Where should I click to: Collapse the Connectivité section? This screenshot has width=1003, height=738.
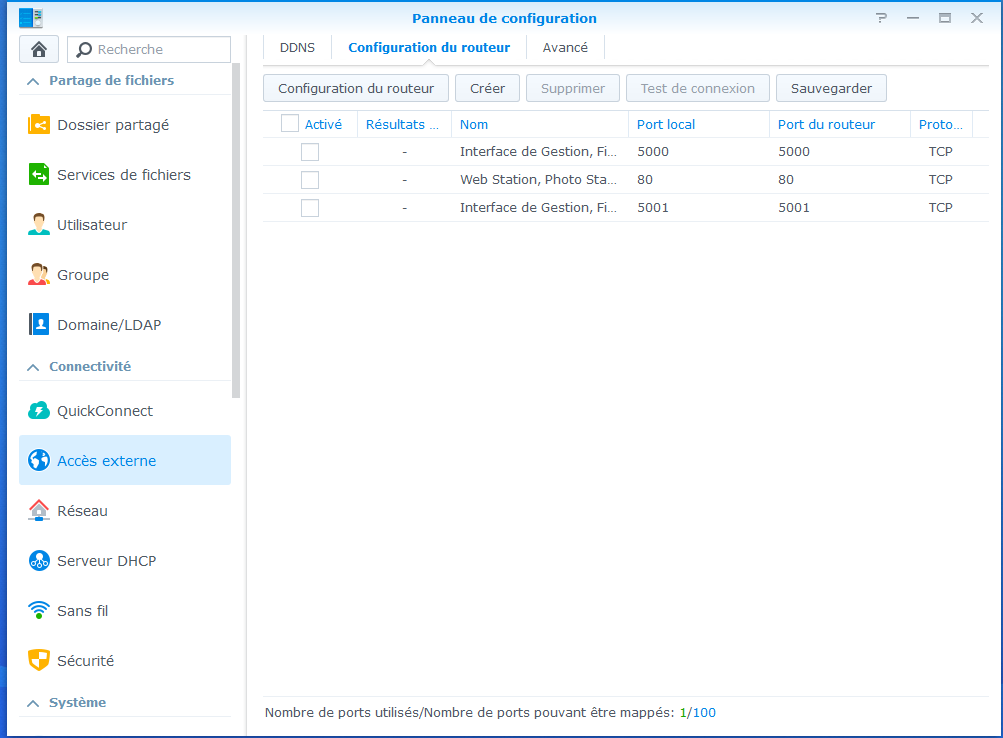(33, 367)
